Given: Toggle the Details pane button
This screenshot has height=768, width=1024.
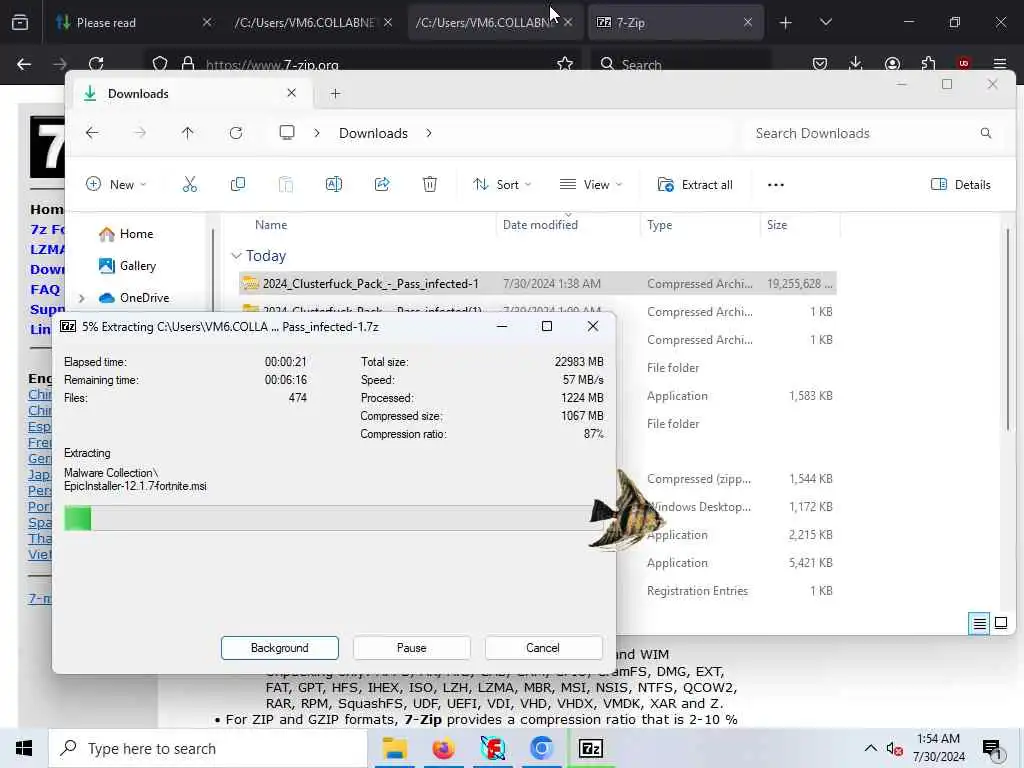Looking at the screenshot, I should (x=961, y=185).
